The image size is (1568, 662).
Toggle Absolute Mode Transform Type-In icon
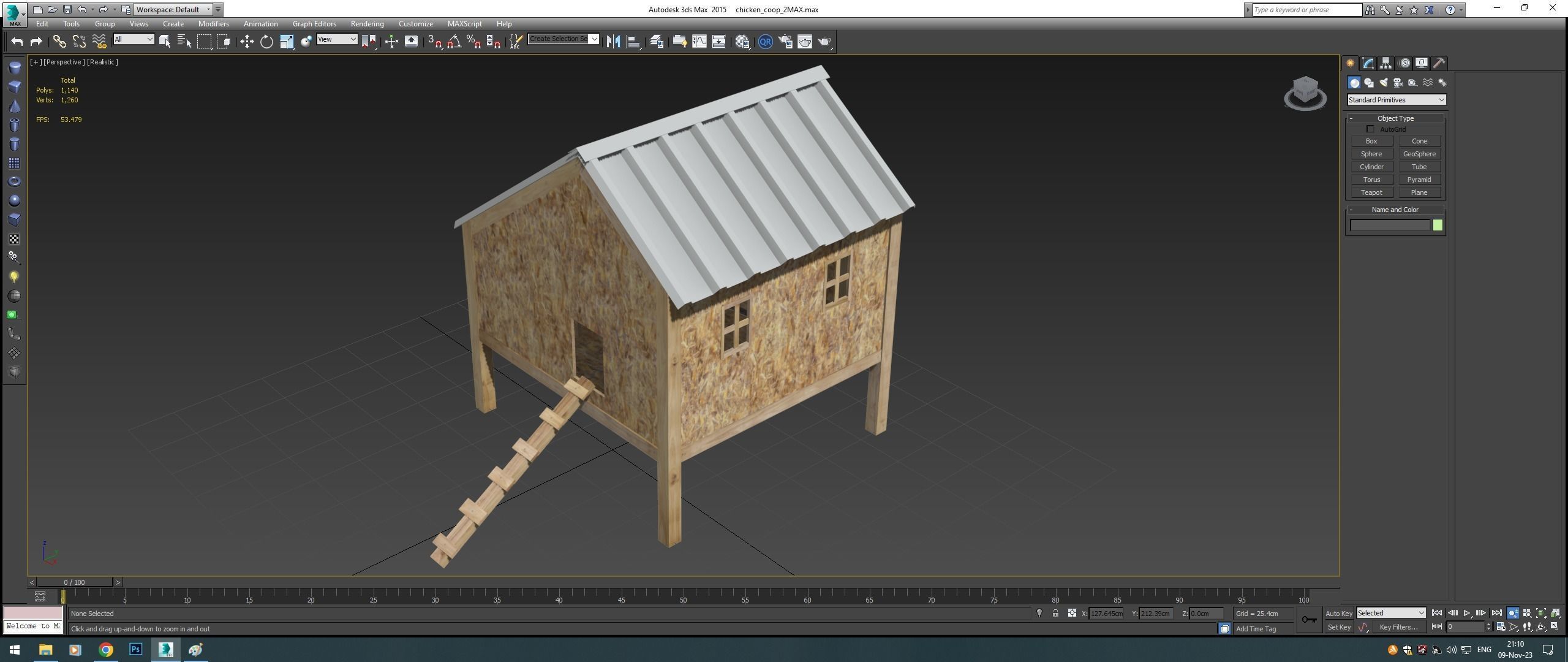coord(1072,613)
